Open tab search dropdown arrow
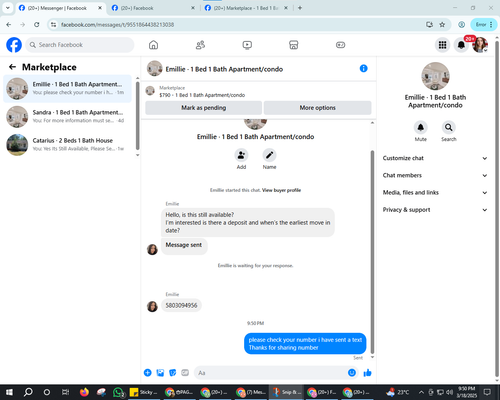The height and width of the screenshot is (400, 500). [8, 8]
